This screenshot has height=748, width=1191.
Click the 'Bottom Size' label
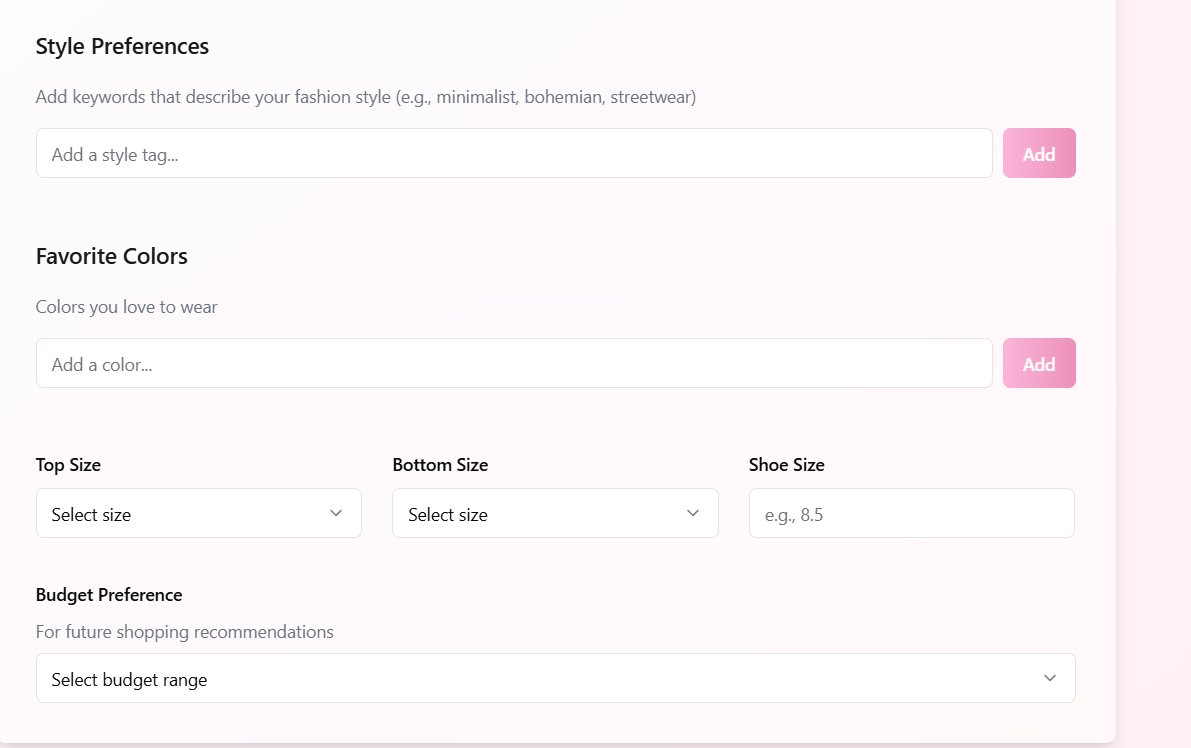point(440,465)
